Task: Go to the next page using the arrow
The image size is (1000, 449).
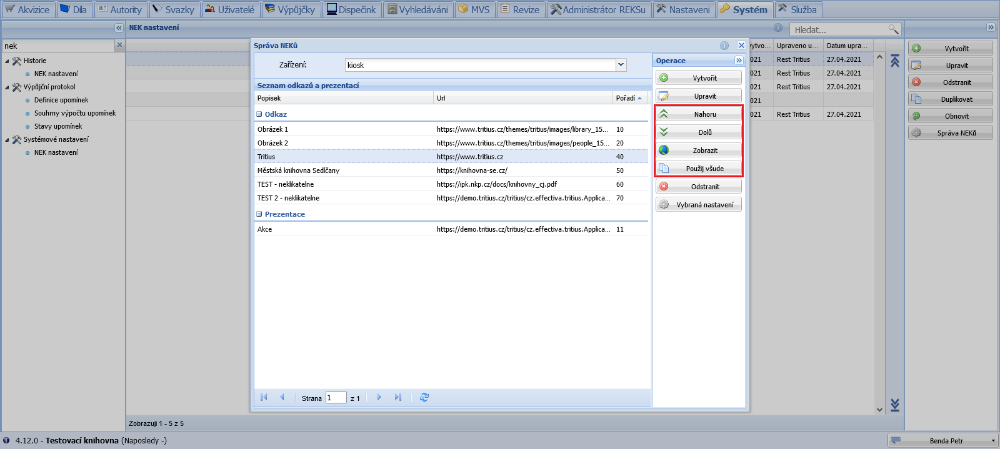Action: 379,397
